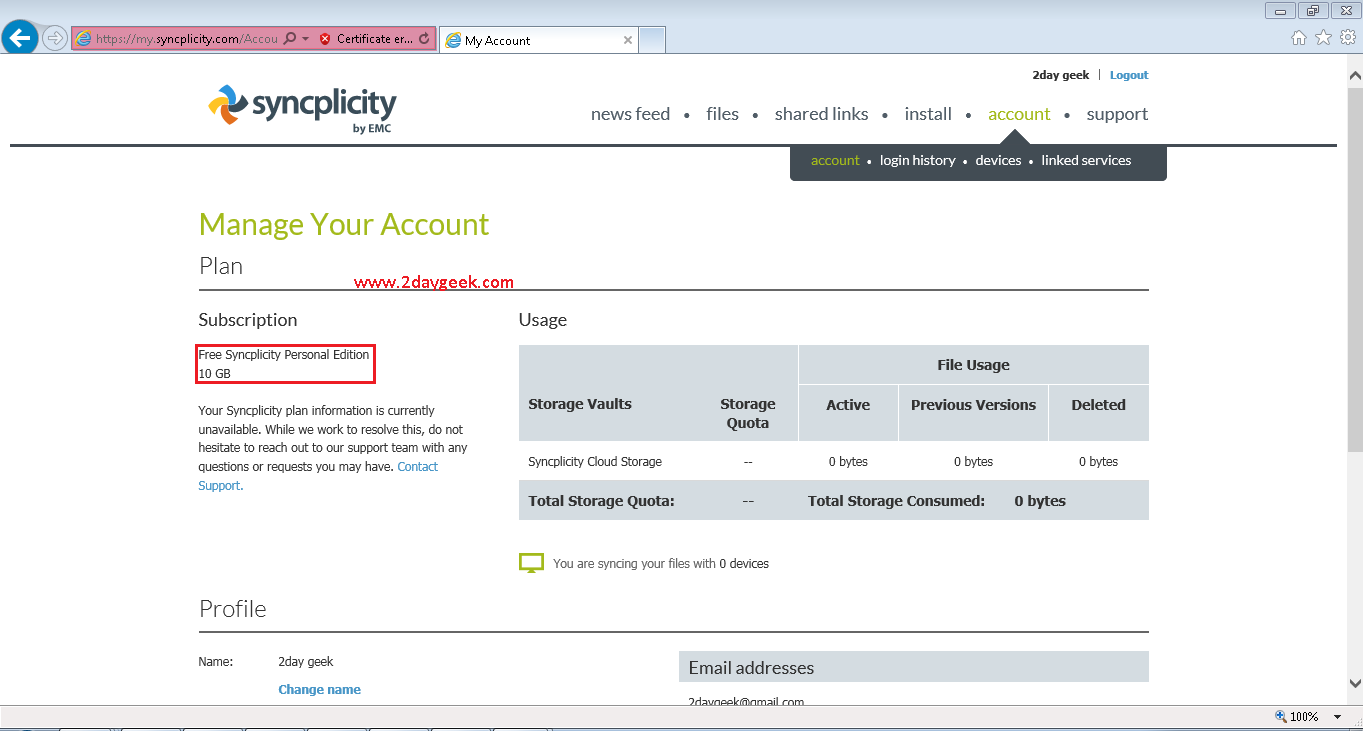1363x731 pixels.
Task: Click the 2day geek username at top
Action: click(1060, 75)
